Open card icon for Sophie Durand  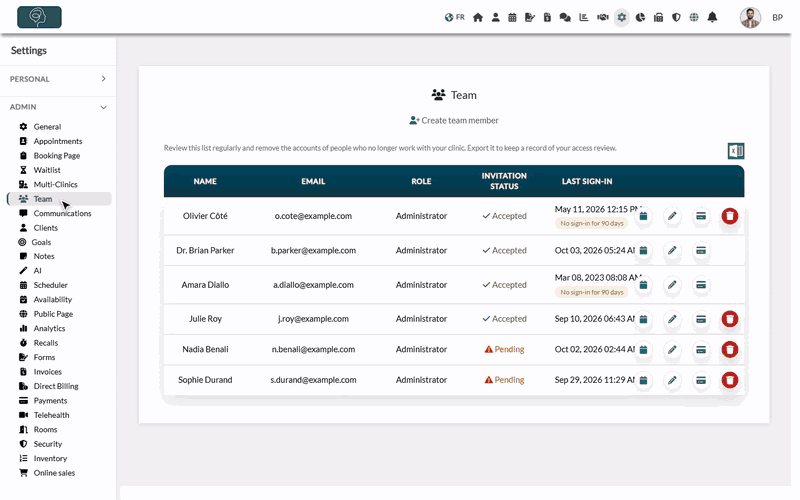[x=701, y=380]
